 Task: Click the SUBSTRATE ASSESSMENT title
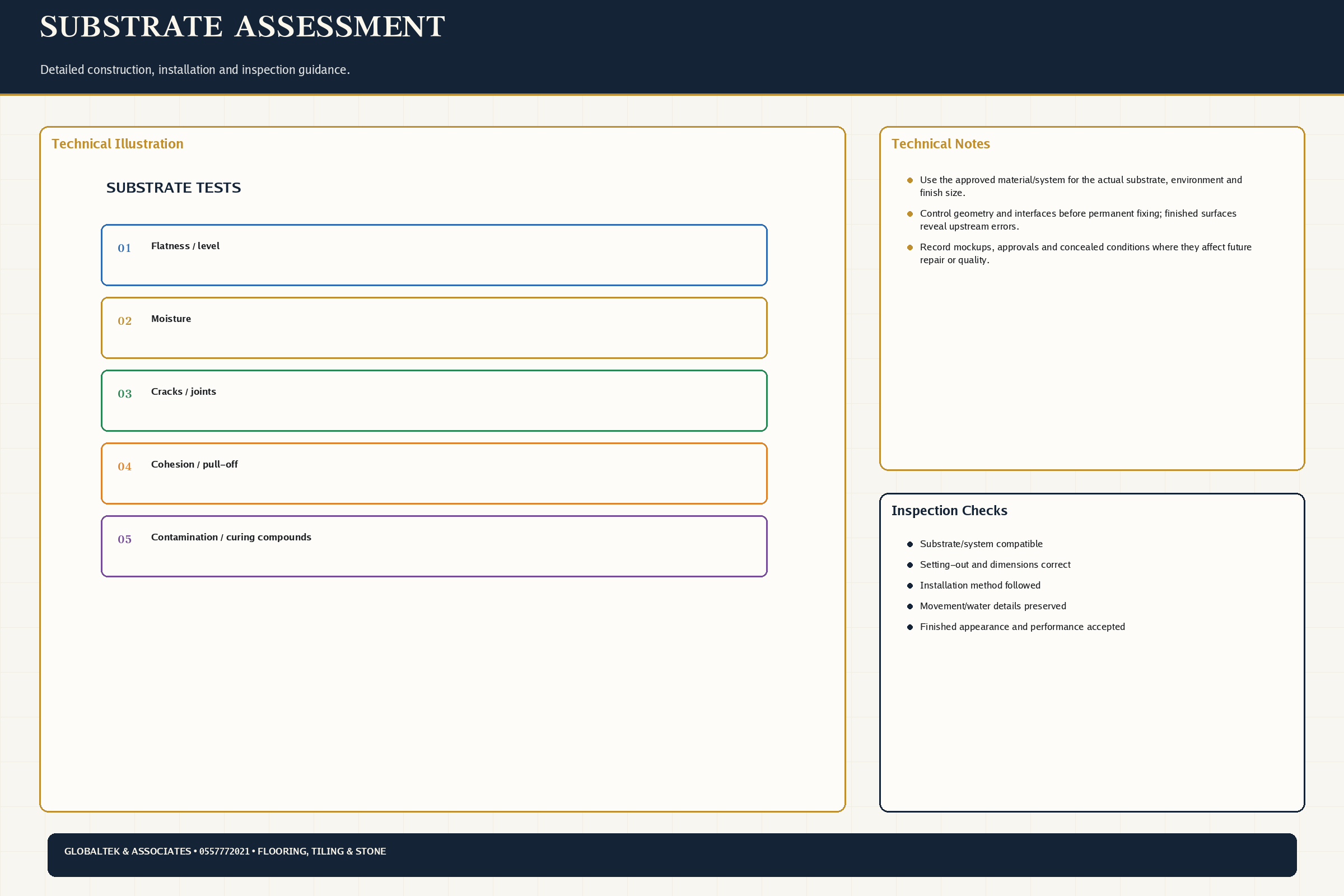(x=242, y=27)
